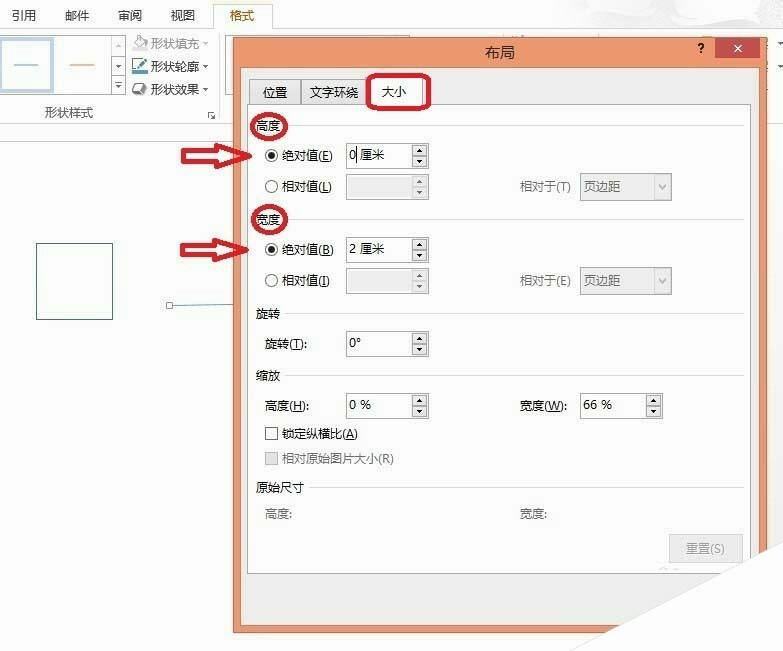Select width 相对值(I) radio button
The height and width of the screenshot is (651, 783).
point(271,281)
